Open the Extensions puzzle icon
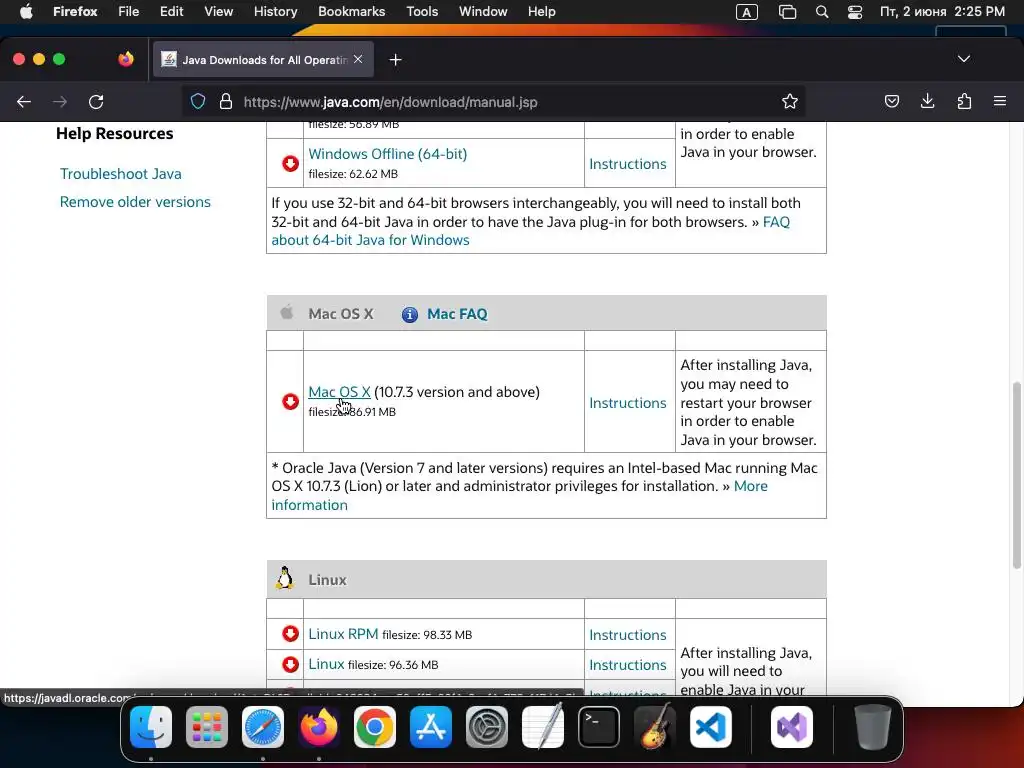Viewport: 1024px width, 768px height. pyautogui.click(x=964, y=101)
